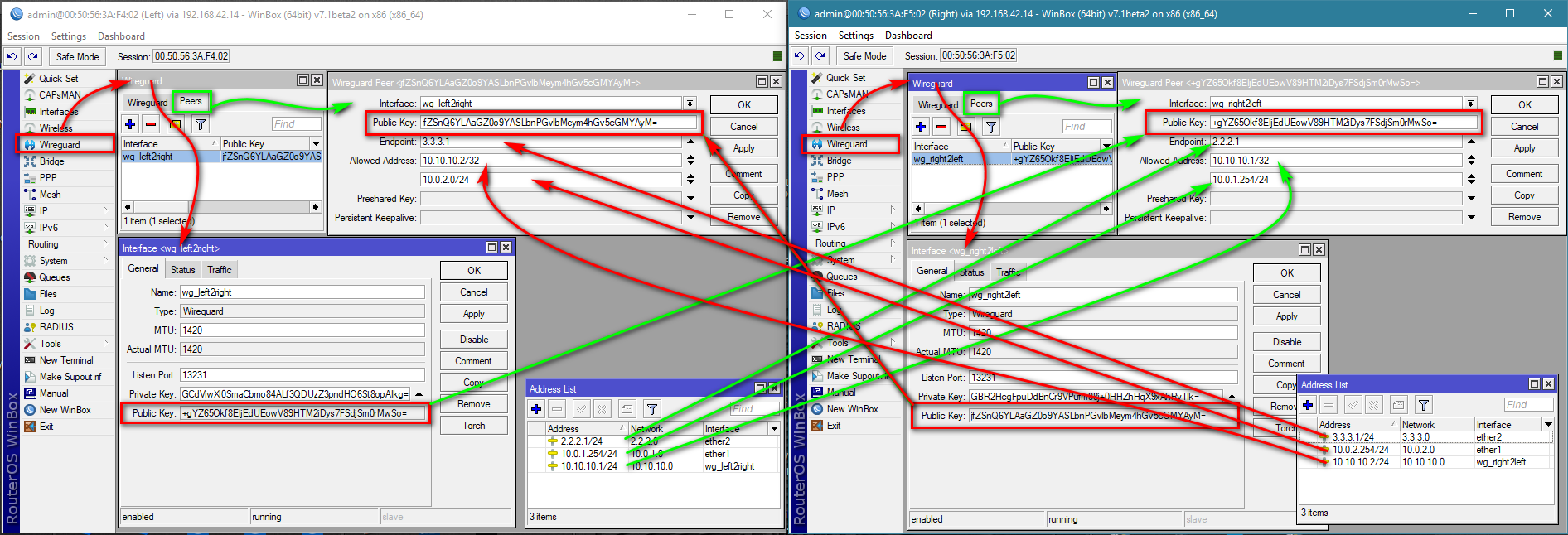The image size is (1568, 535).
Task: Click the Wireguard icon in the Left router sidebar
Action: (30, 145)
